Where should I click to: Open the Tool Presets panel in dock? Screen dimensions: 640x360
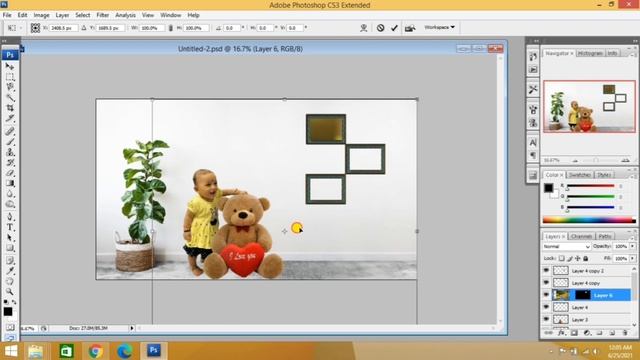coord(533,89)
